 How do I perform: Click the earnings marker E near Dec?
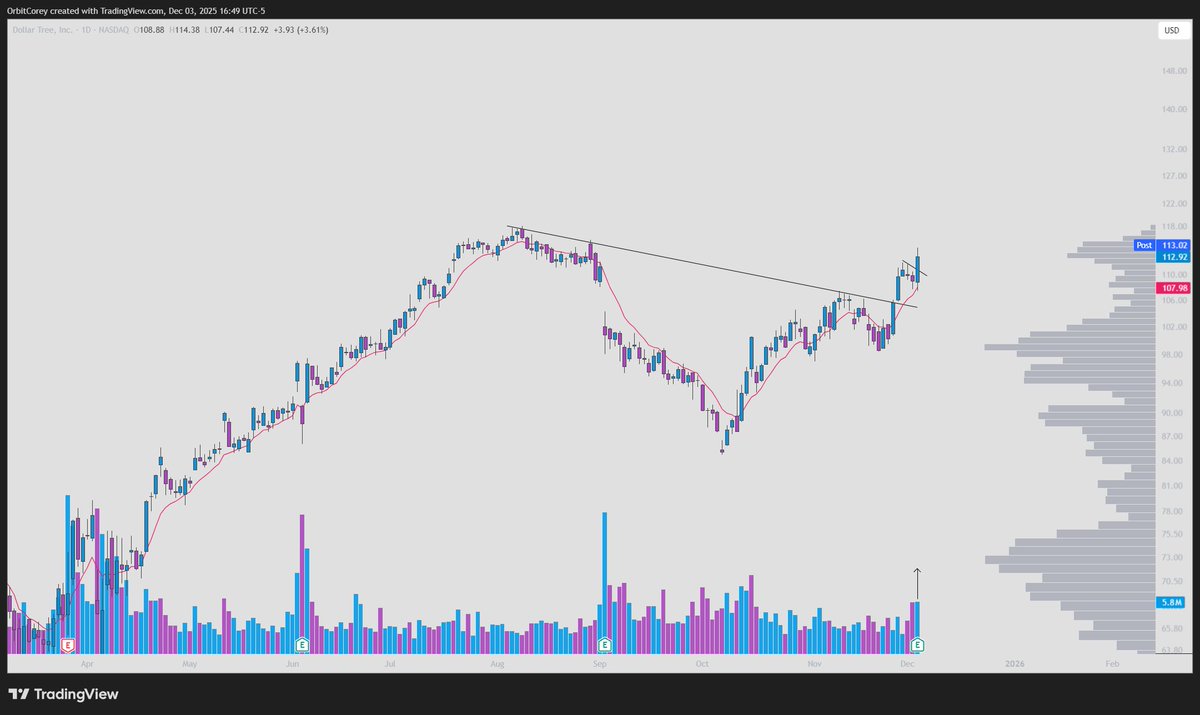pos(916,645)
